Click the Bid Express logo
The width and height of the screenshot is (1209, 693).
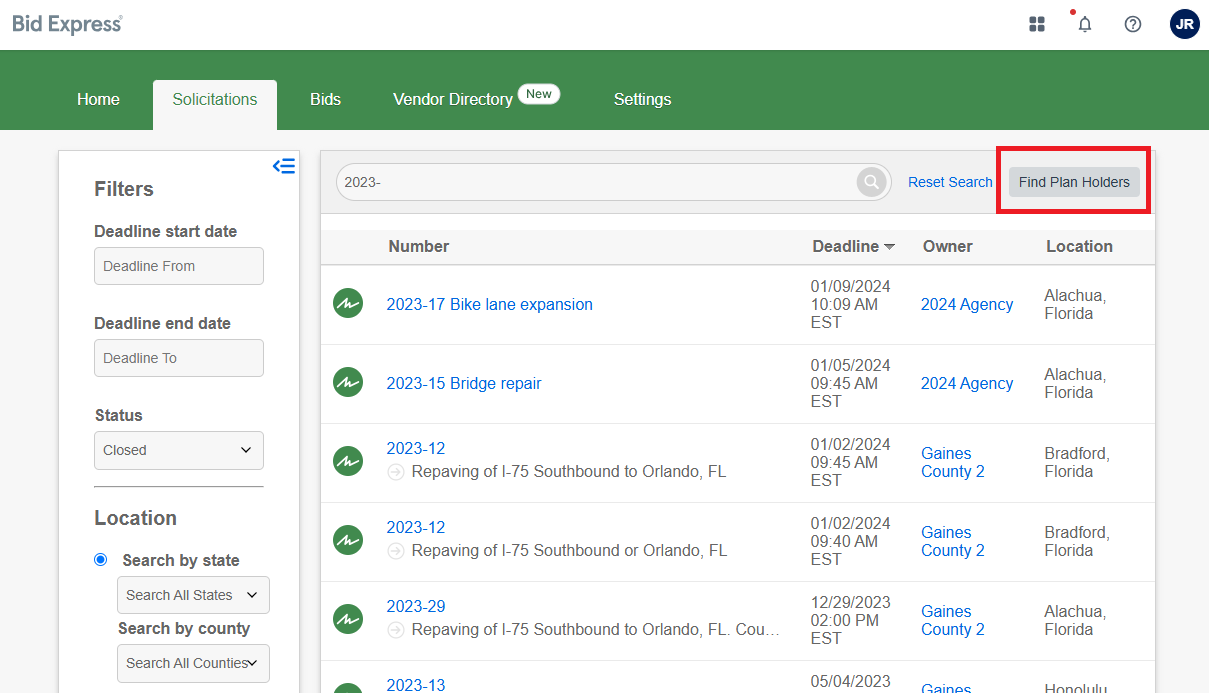pyautogui.click(x=67, y=24)
